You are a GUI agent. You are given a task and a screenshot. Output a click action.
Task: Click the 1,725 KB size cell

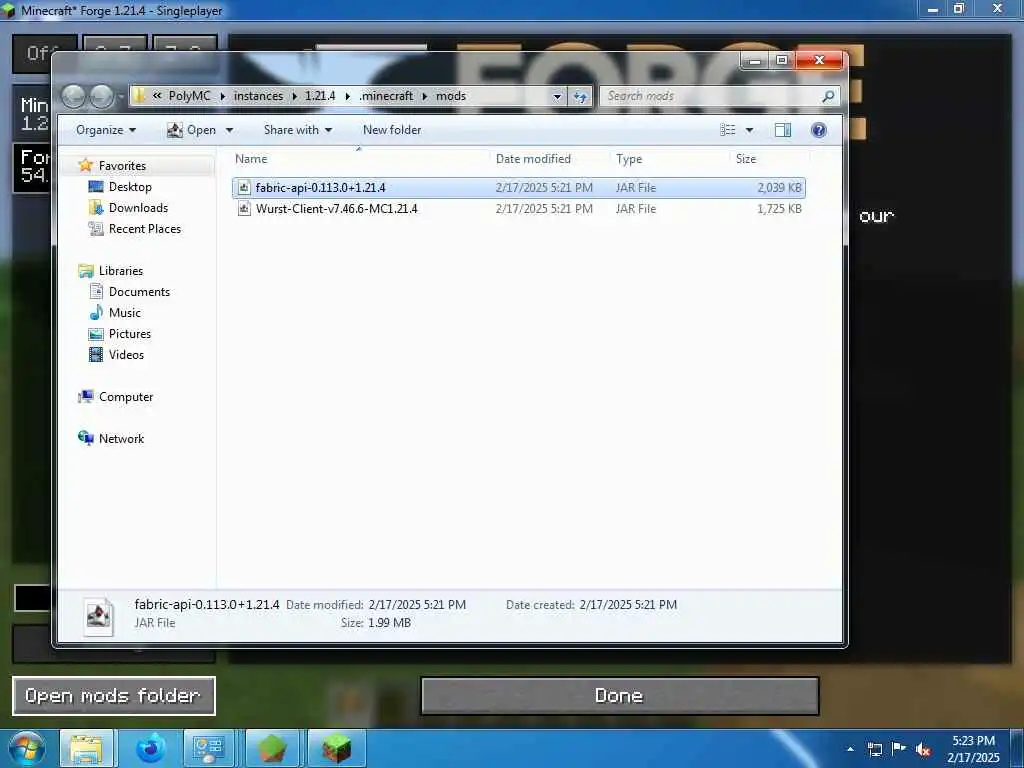pyautogui.click(x=779, y=208)
